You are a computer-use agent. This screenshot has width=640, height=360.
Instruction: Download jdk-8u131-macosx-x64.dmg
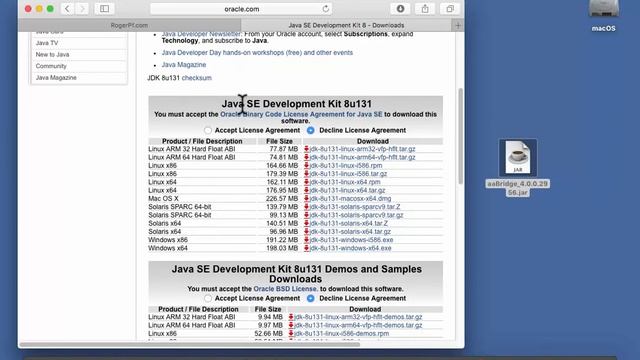tap(350, 199)
